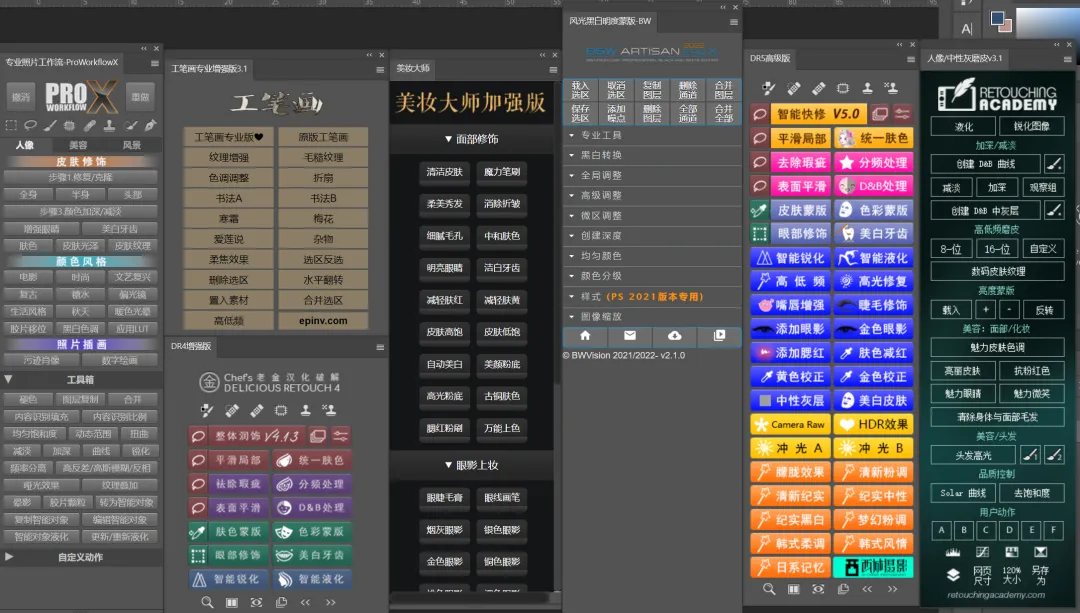Select the lasso icon in ProWorkflowX panel

tap(30, 125)
